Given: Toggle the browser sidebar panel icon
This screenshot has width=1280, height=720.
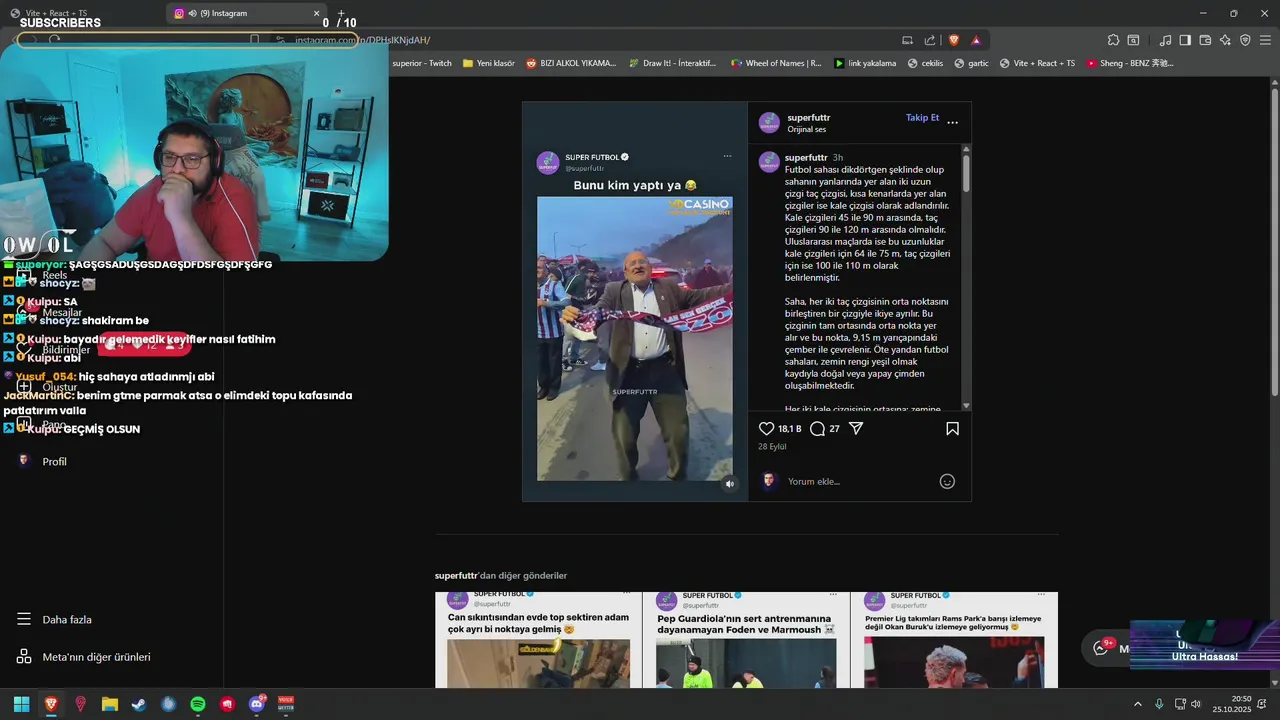Looking at the screenshot, I should (x=1185, y=40).
